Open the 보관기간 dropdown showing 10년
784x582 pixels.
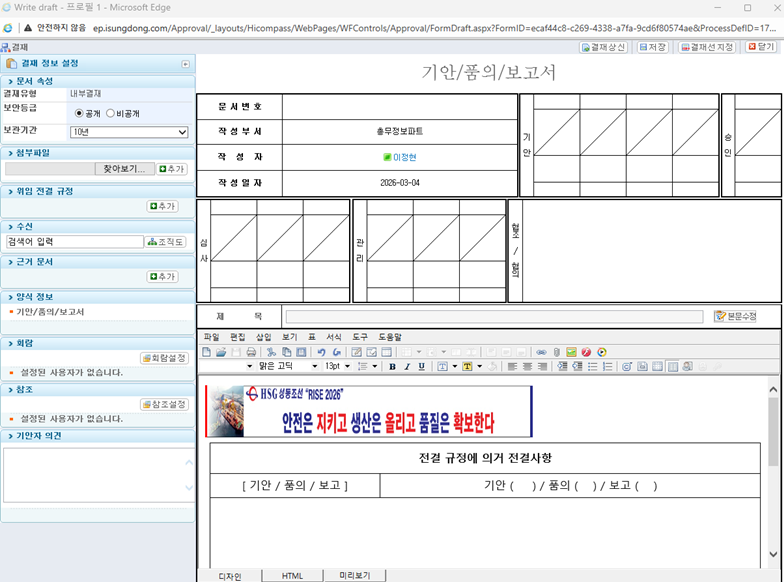[x=129, y=132]
